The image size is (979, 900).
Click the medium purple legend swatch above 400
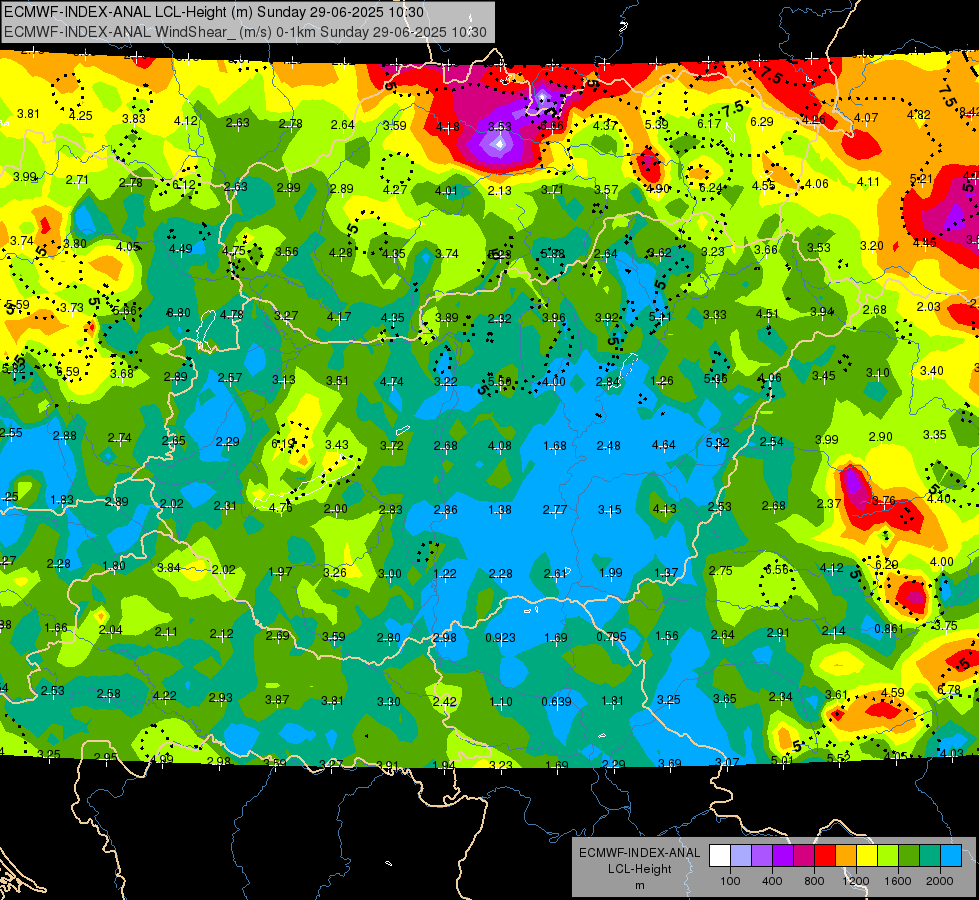click(762, 856)
